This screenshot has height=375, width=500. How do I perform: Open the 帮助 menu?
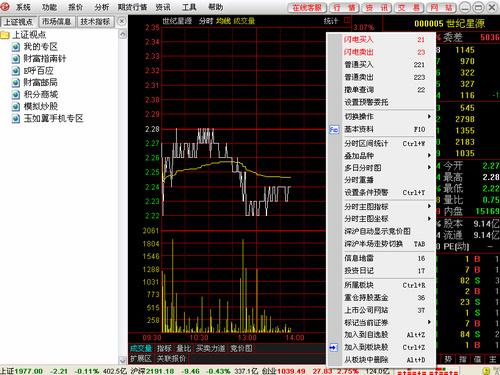tap(215, 7)
